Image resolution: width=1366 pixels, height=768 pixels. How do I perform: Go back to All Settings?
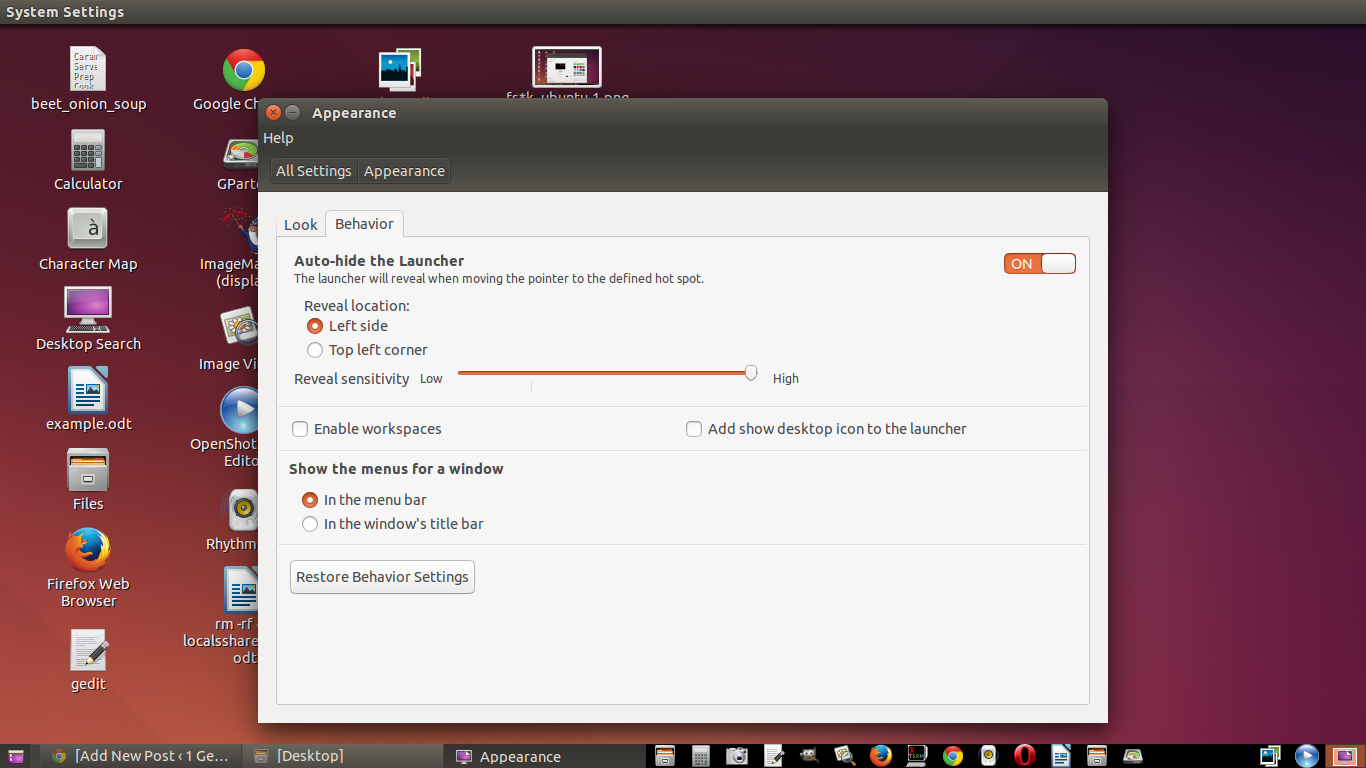[x=313, y=171]
